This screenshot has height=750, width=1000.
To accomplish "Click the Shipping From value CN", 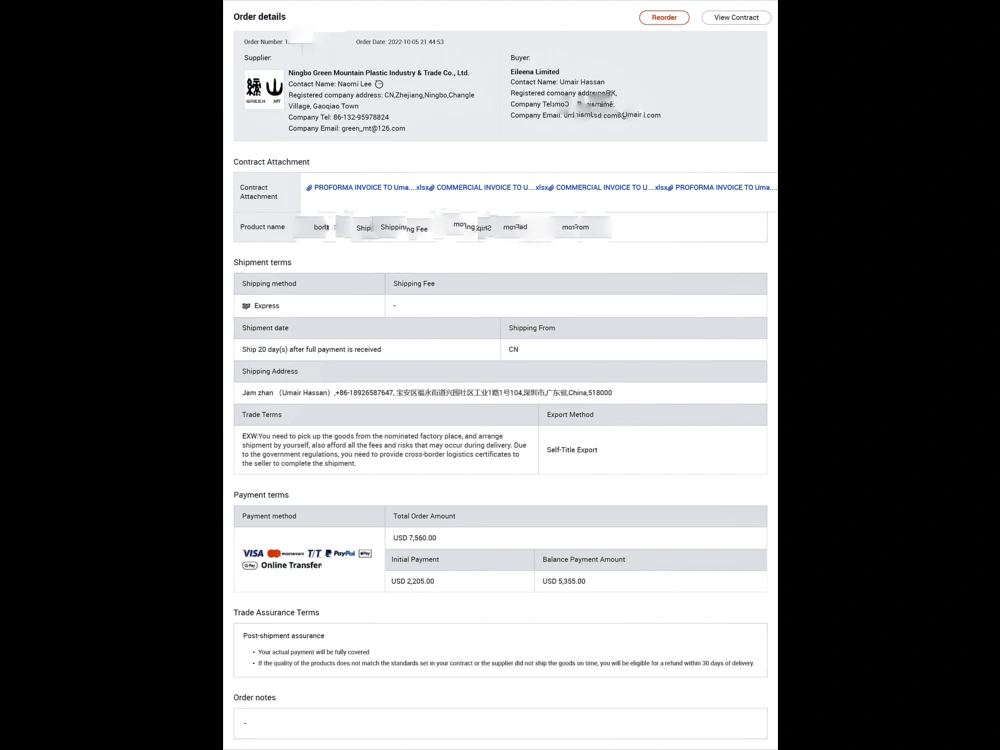I will pos(513,349).
